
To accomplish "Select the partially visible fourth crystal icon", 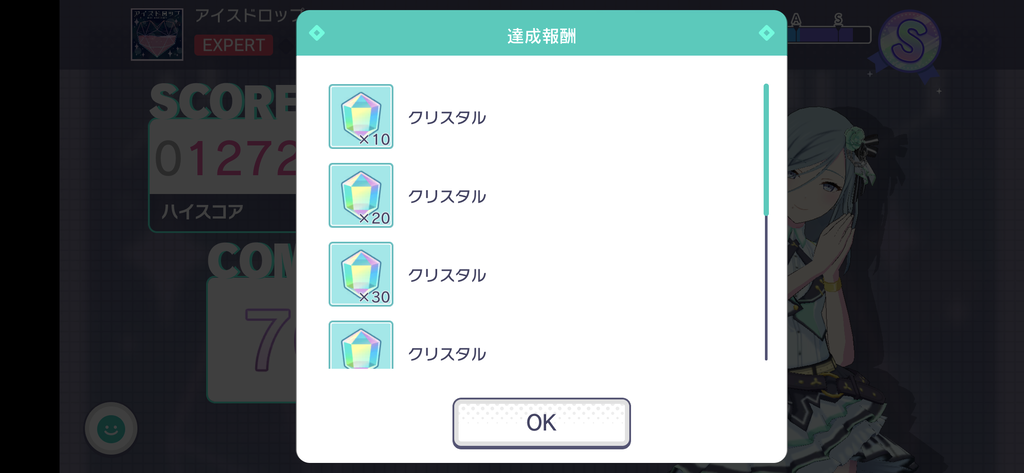I will point(361,345).
